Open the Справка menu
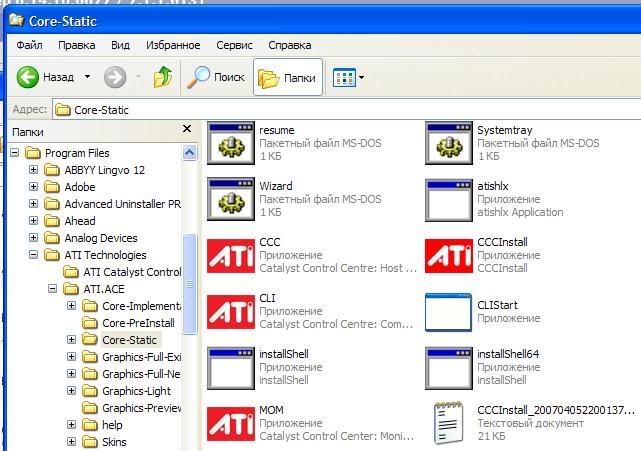Viewport: 641px width, 451px height. pos(289,45)
